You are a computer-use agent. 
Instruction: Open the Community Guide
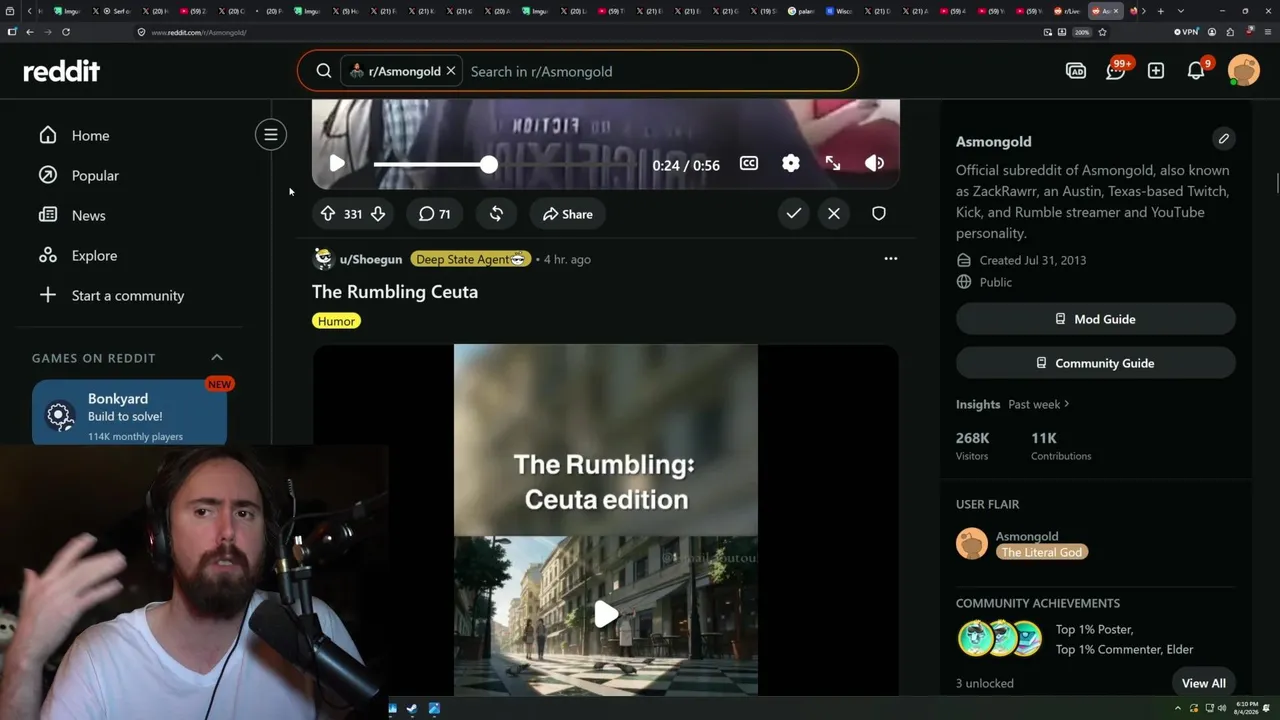pos(1096,363)
